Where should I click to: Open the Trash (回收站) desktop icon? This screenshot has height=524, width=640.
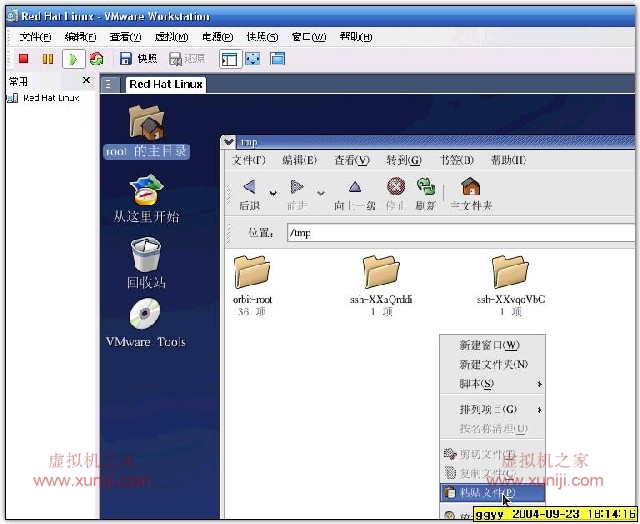pyautogui.click(x=146, y=254)
